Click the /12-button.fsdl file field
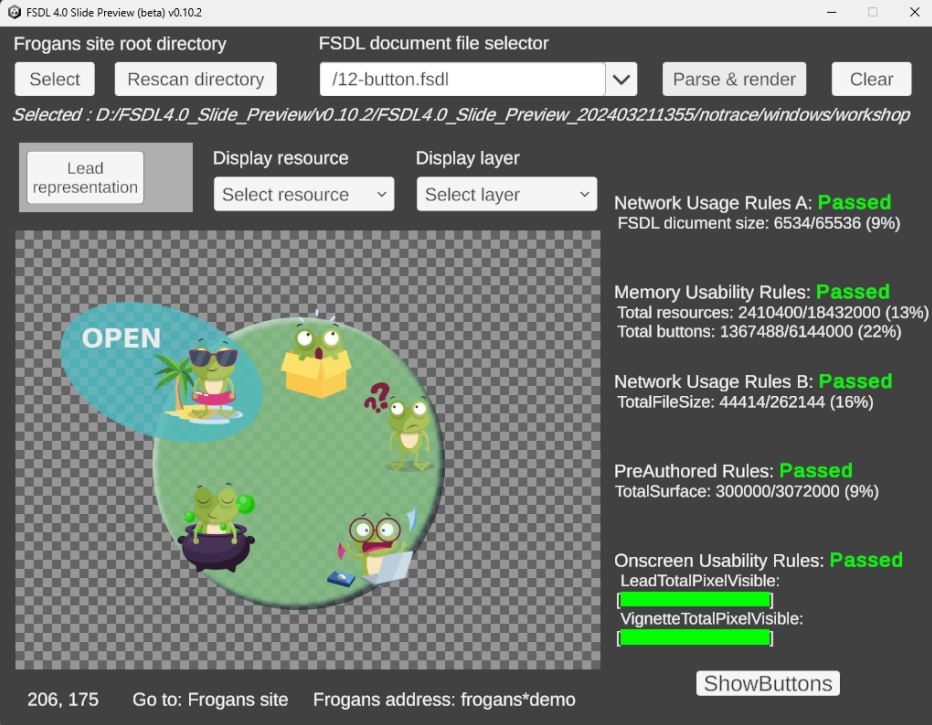Viewport: 932px width, 725px height. coord(462,79)
